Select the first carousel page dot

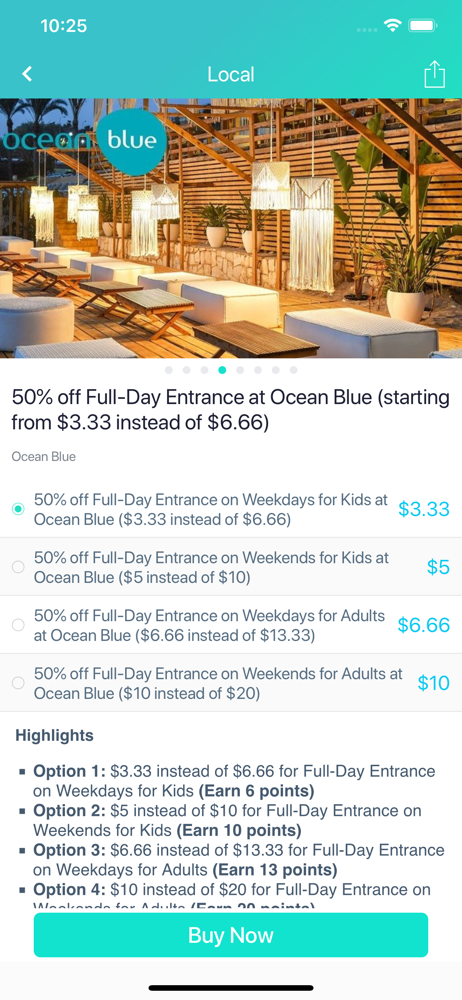(168, 370)
